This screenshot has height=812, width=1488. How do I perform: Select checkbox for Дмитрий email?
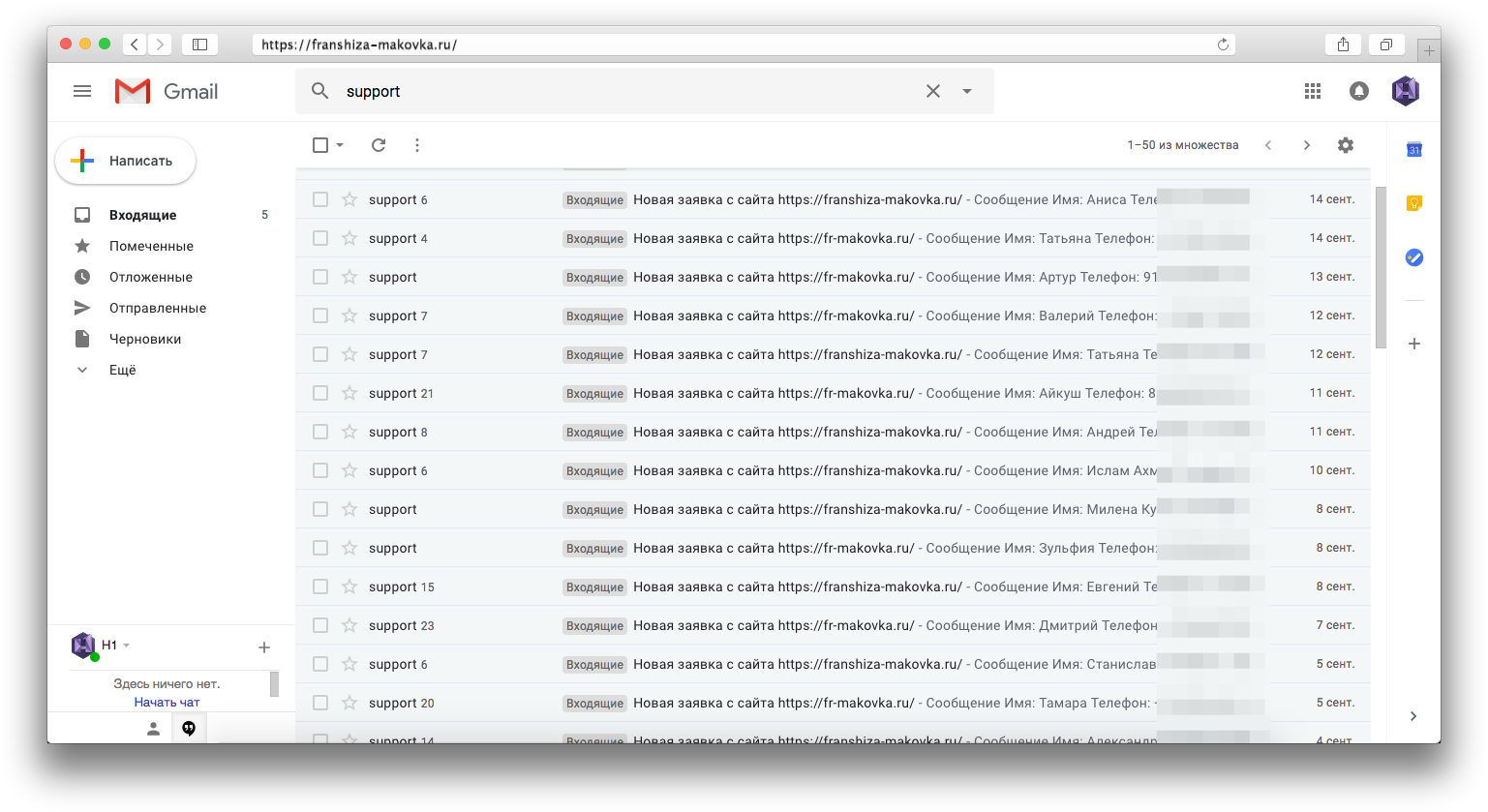coord(320,625)
